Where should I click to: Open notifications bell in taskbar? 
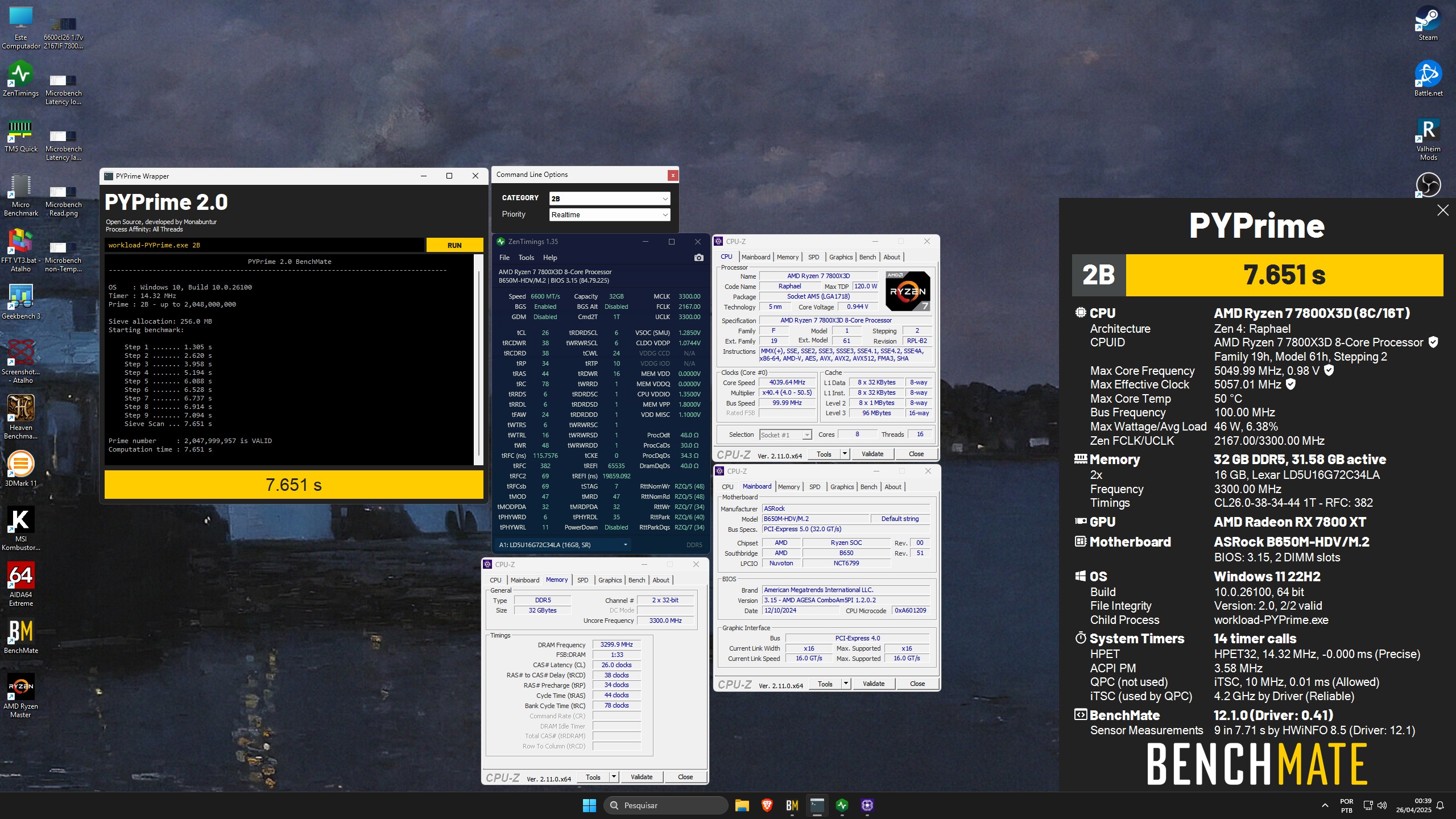coord(1441,805)
